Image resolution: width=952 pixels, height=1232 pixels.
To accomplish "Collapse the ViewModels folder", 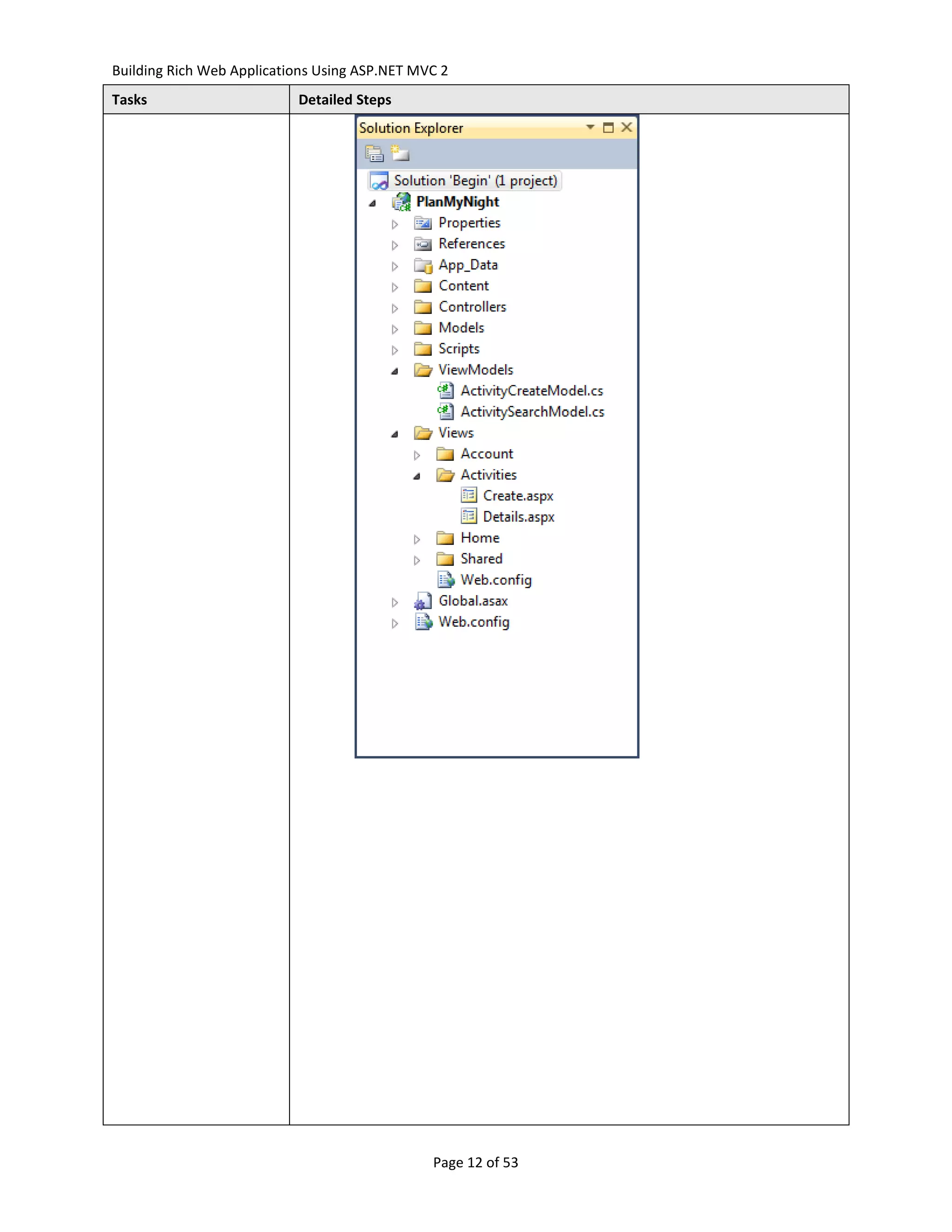I will [x=395, y=371].
